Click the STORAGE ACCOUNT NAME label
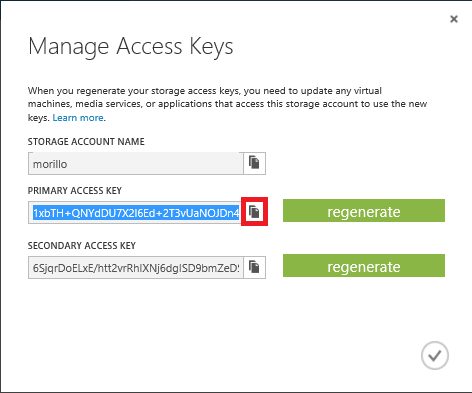The width and height of the screenshot is (472, 393). click(x=86, y=142)
